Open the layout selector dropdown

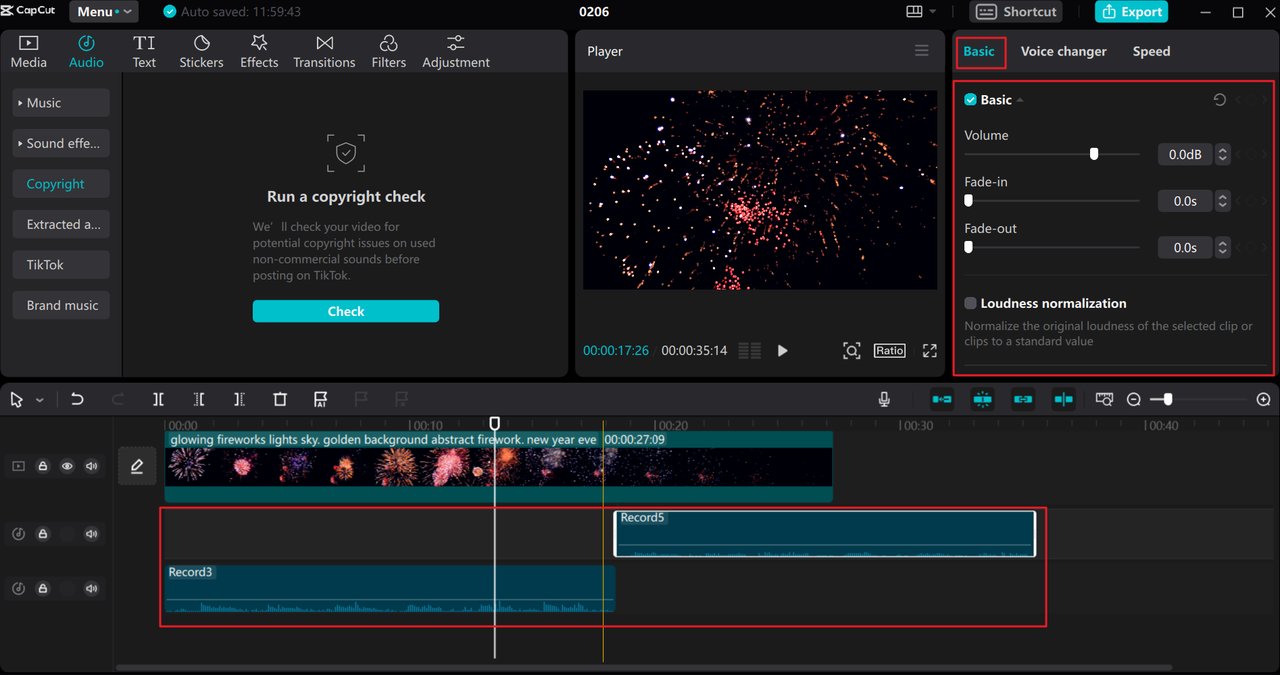click(920, 12)
